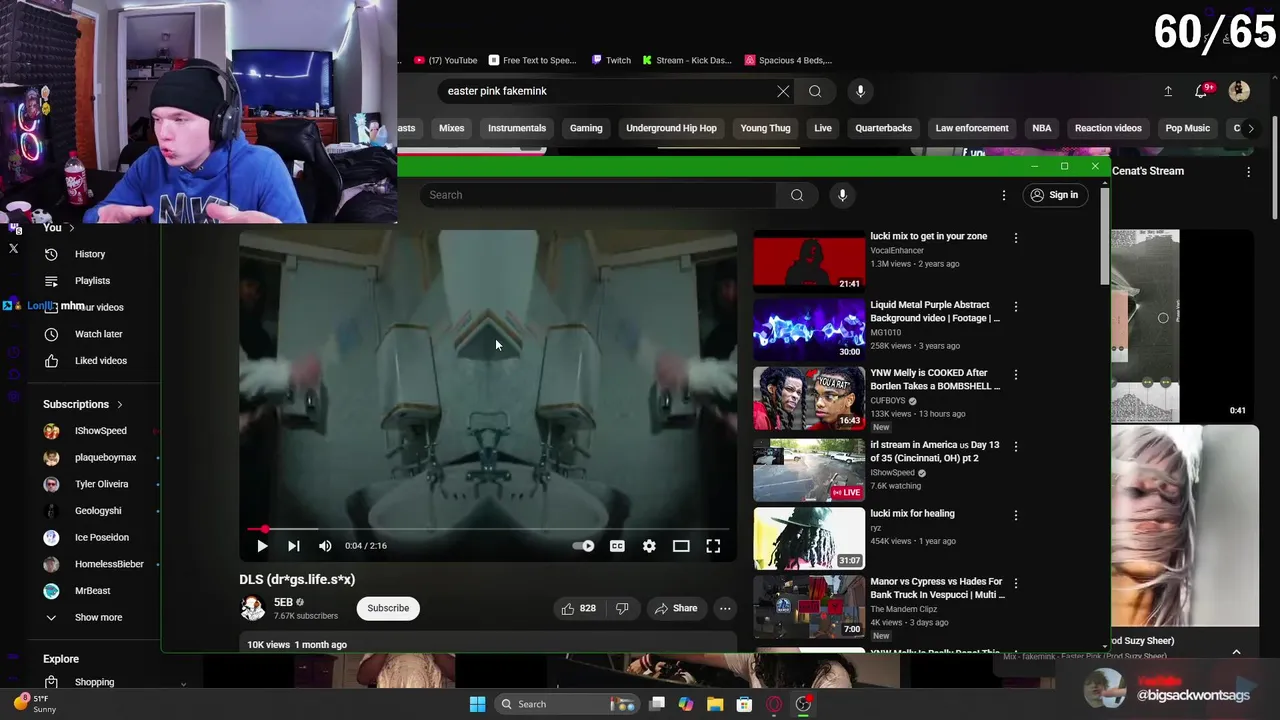Play the DLS video
This screenshot has height=720, width=1280.
(x=262, y=546)
